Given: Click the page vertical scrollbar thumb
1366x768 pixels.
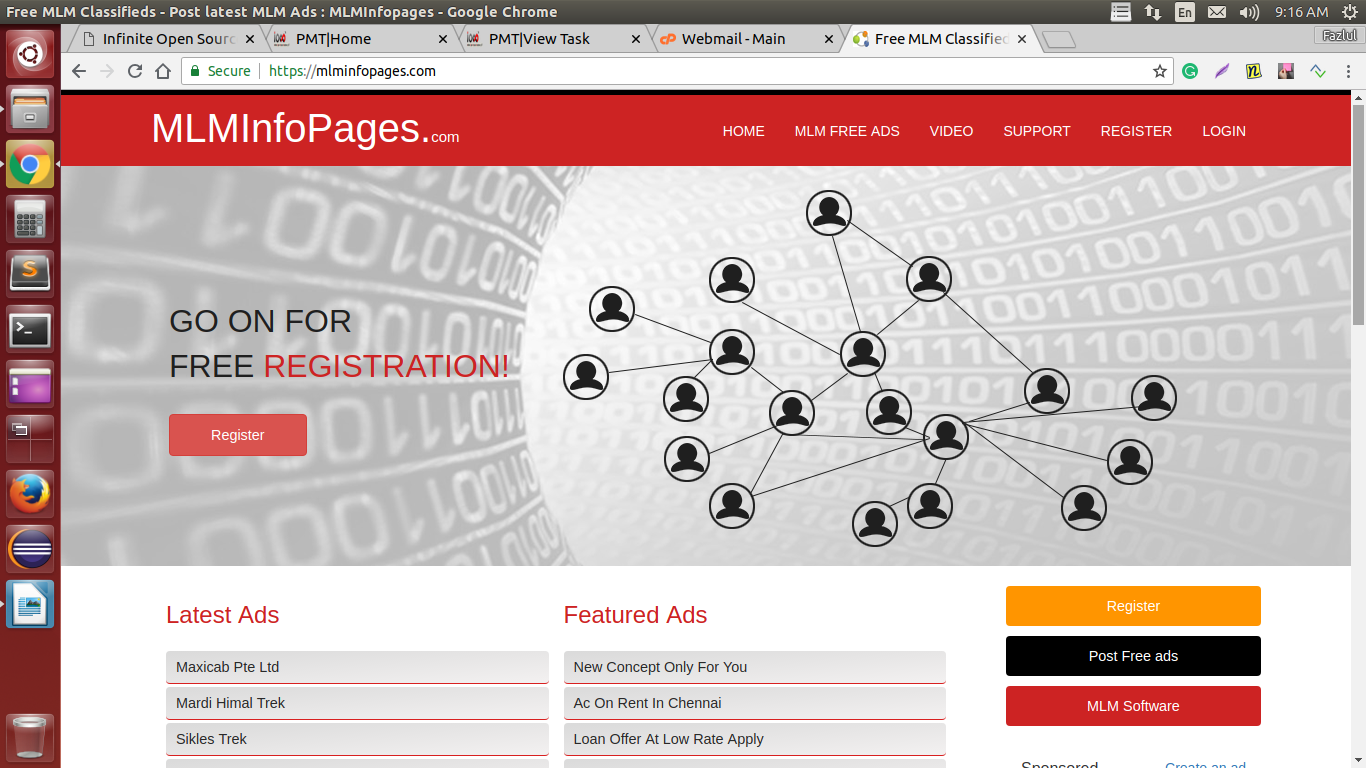Looking at the screenshot, I should 1358,214.
